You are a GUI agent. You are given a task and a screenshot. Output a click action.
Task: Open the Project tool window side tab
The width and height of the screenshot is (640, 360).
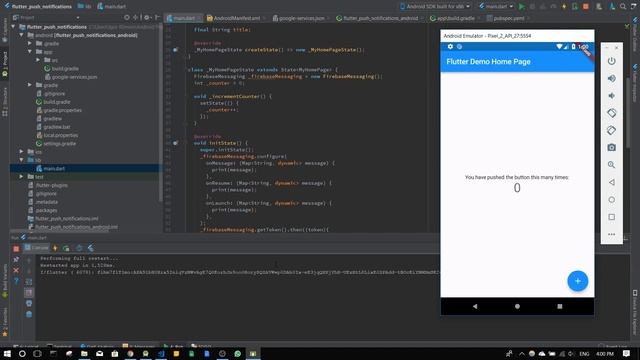pyautogui.click(x=4, y=64)
